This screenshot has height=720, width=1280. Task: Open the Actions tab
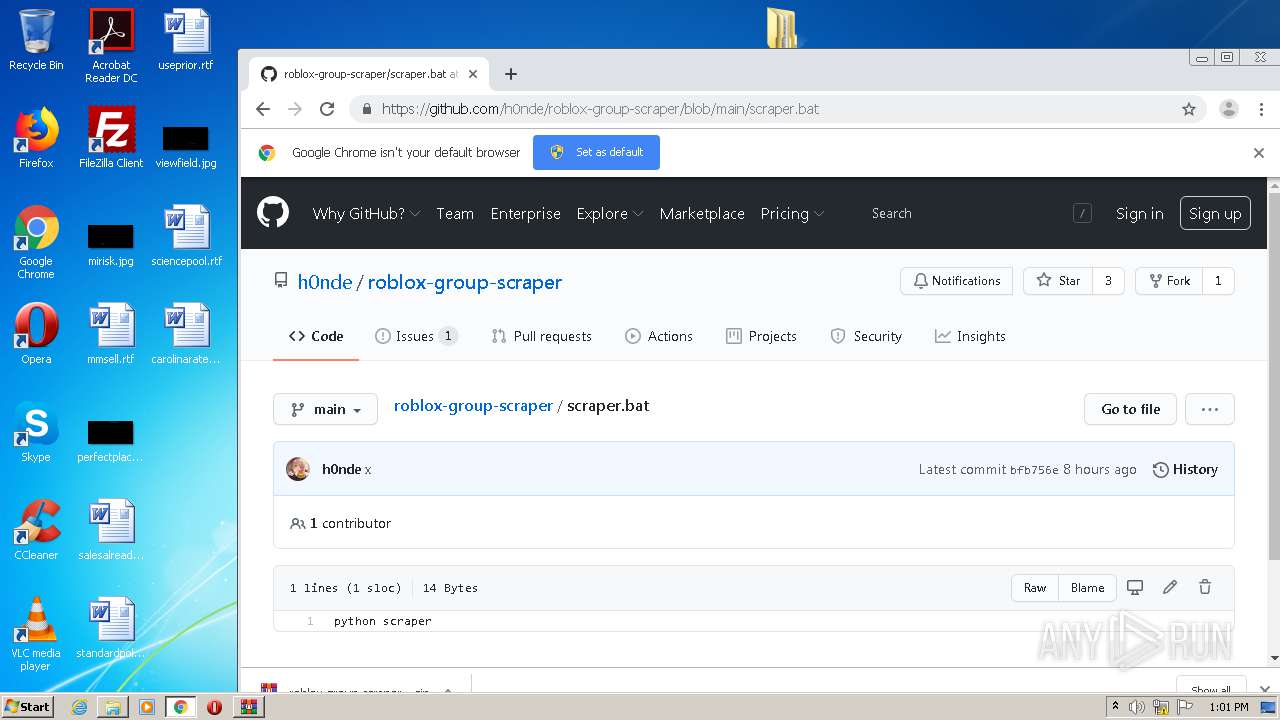coord(658,336)
